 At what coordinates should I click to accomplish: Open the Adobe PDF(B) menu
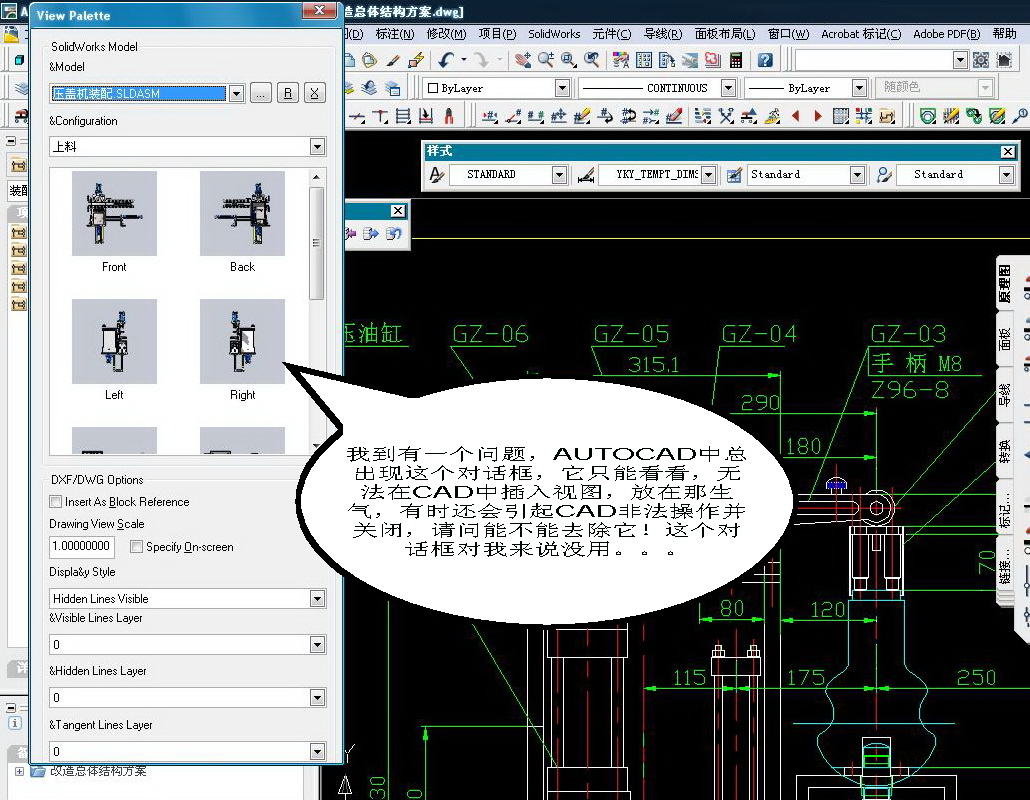[x=947, y=33]
